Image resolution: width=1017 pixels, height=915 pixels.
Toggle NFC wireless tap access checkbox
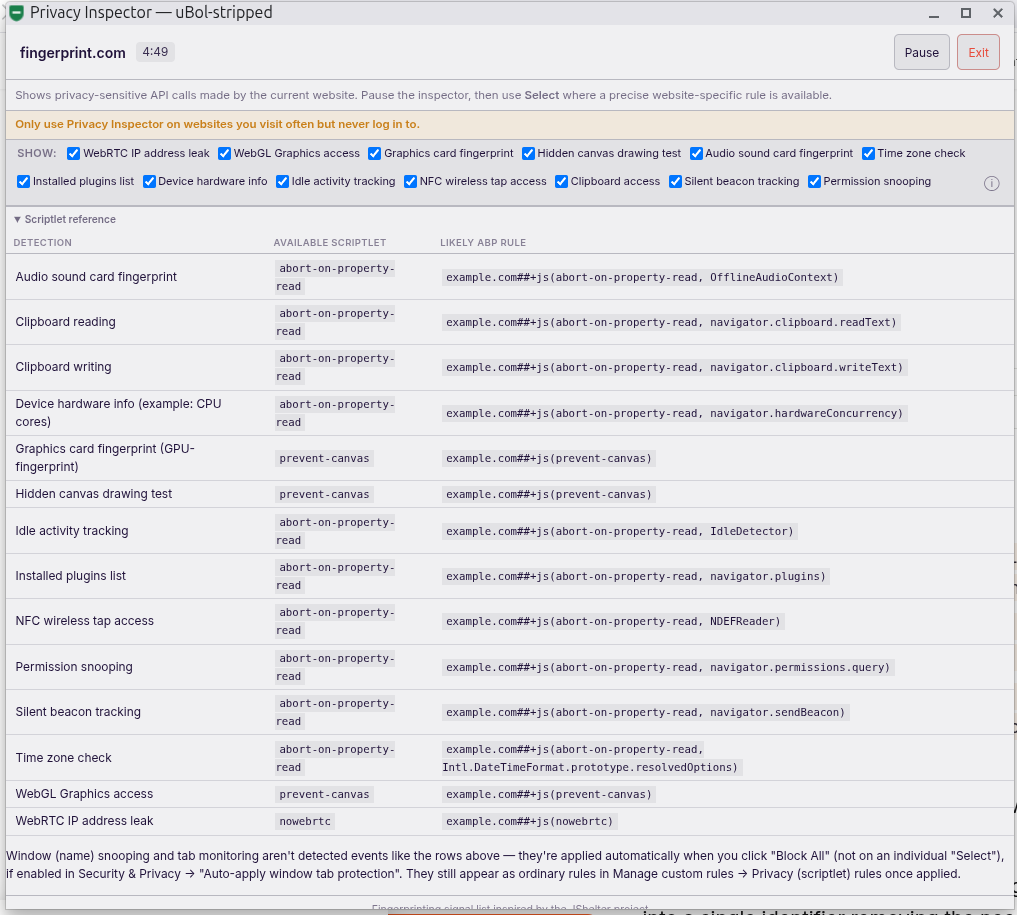410,182
